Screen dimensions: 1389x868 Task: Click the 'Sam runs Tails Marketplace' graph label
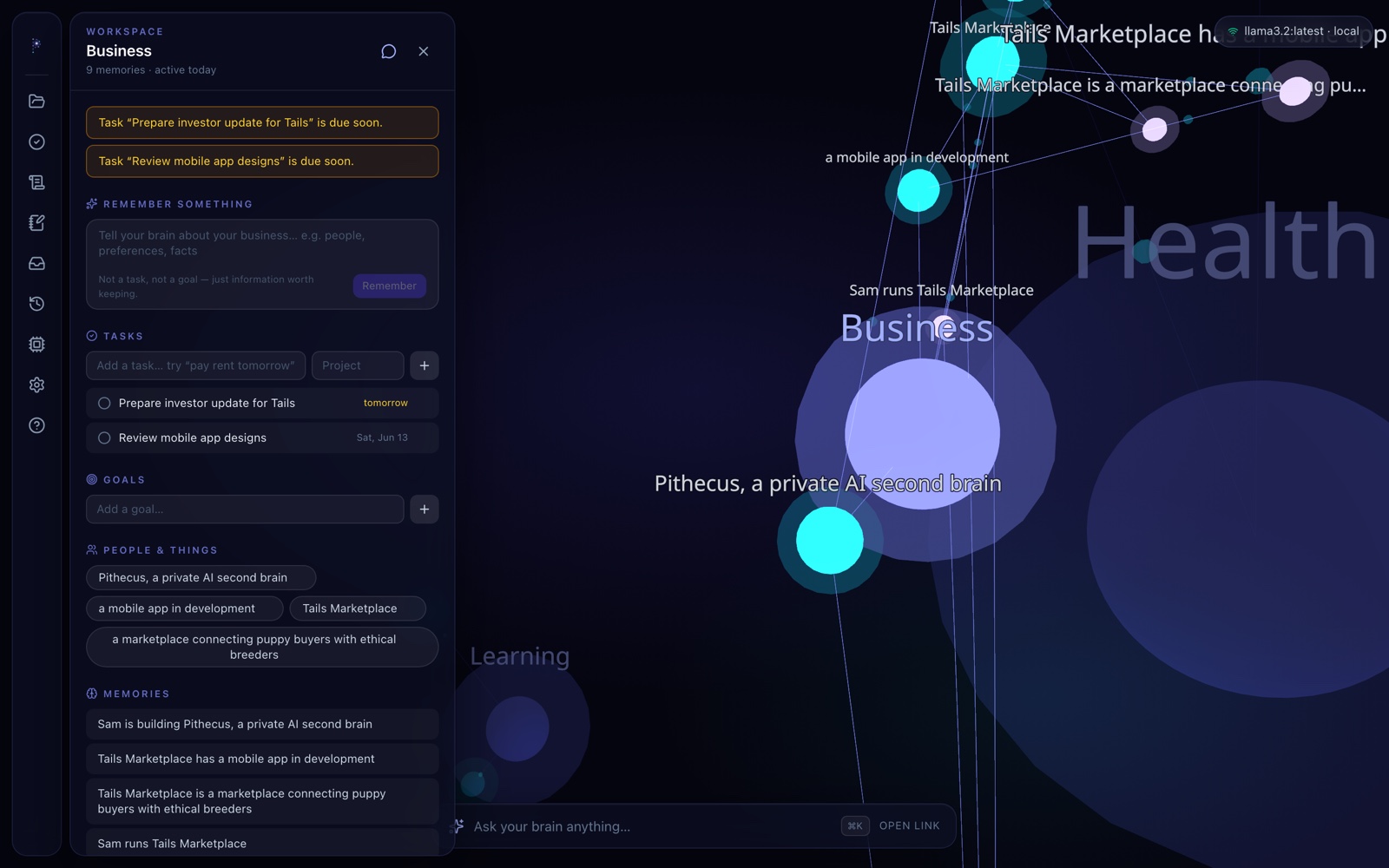pyautogui.click(x=941, y=290)
